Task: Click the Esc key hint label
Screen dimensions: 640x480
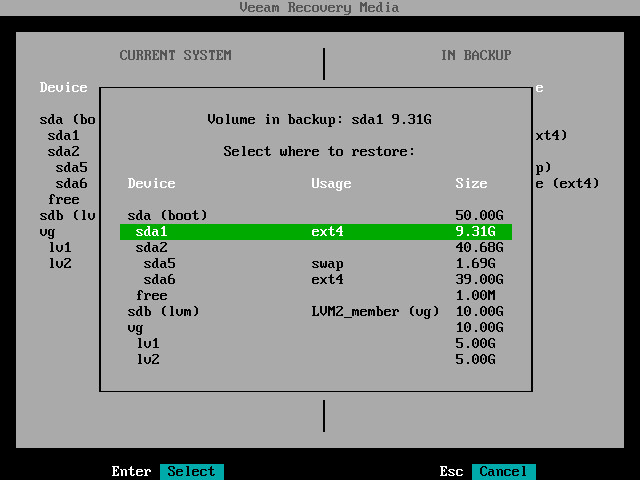Action: click(x=451, y=471)
